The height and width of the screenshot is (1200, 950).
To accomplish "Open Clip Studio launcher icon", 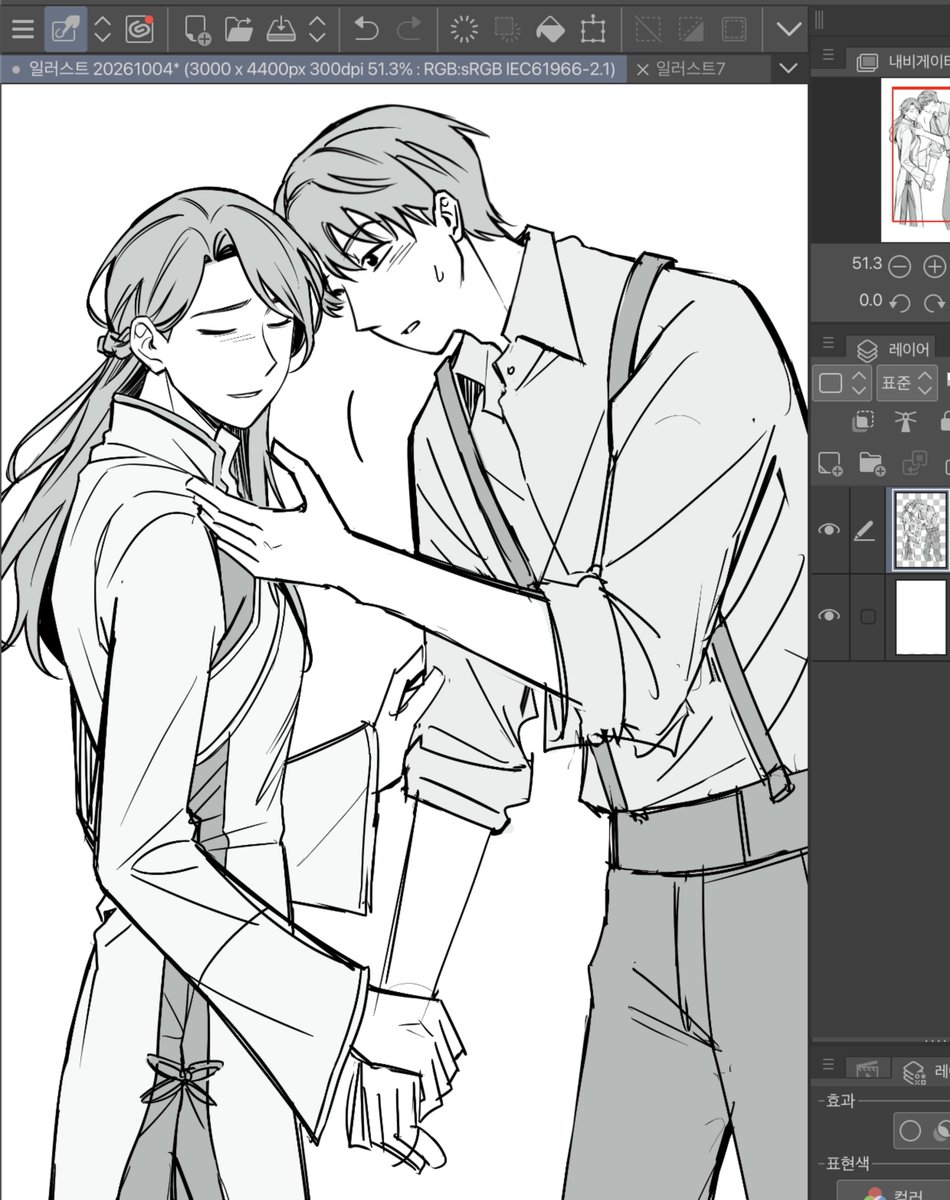I will point(139,29).
